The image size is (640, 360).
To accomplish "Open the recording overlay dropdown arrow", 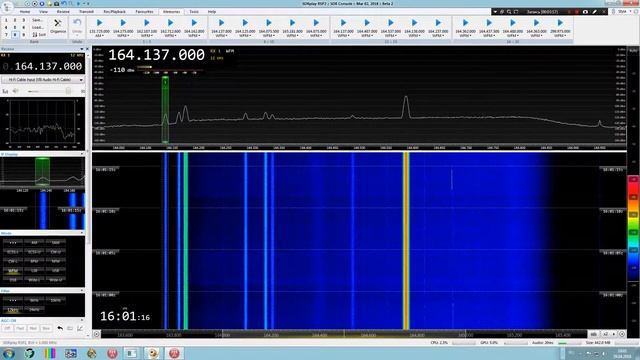I will coord(495,12).
